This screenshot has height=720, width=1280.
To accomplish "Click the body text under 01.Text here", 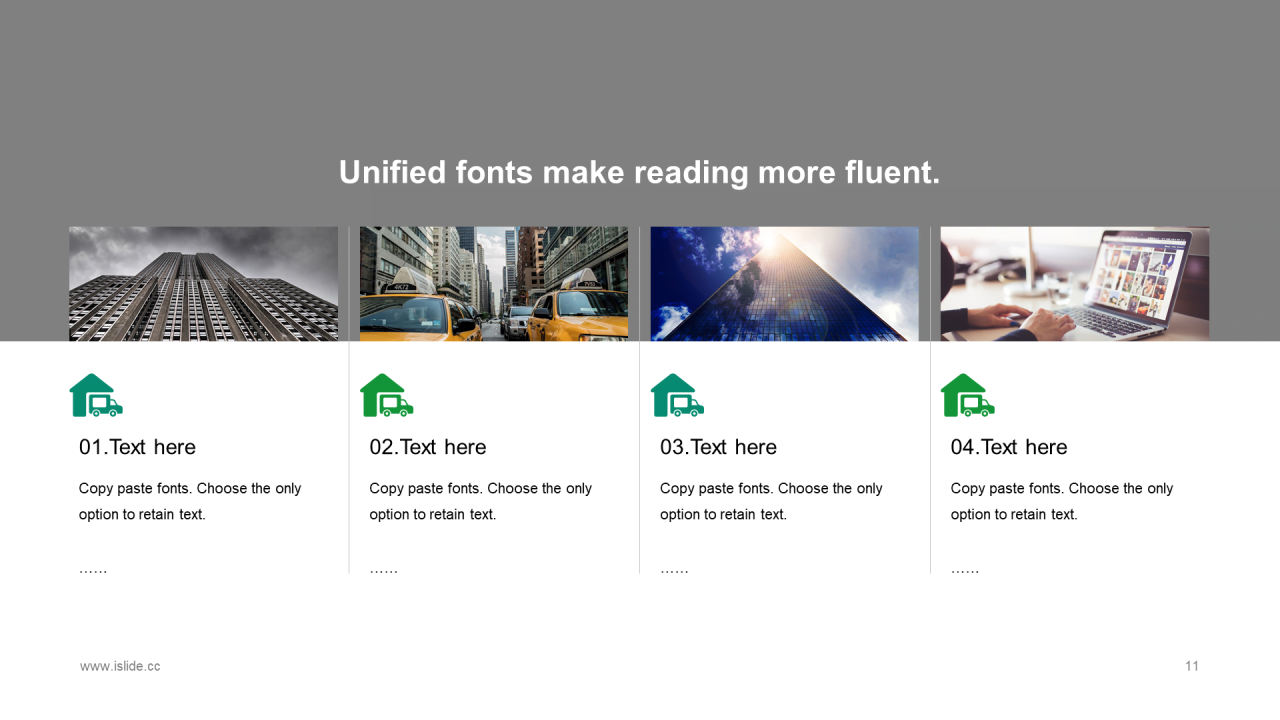I will [x=190, y=501].
